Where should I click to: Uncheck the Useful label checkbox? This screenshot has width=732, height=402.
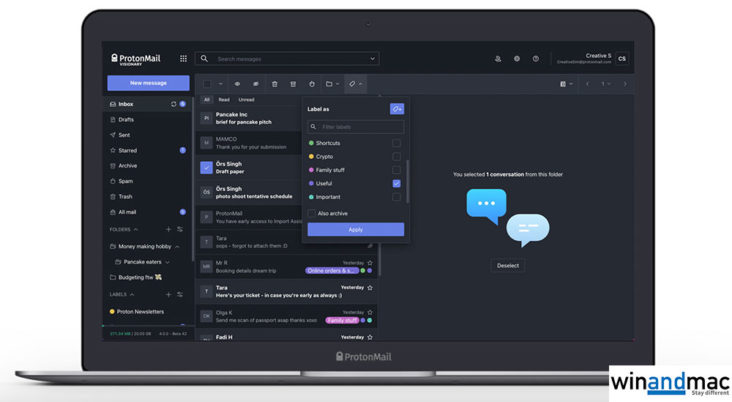click(x=397, y=184)
